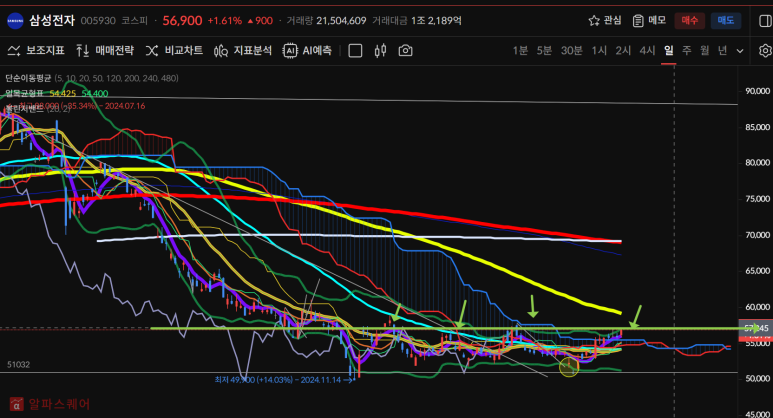Capture chart with camera icon
Viewport: 773px width, 418px height.
(x=405, y=50)
